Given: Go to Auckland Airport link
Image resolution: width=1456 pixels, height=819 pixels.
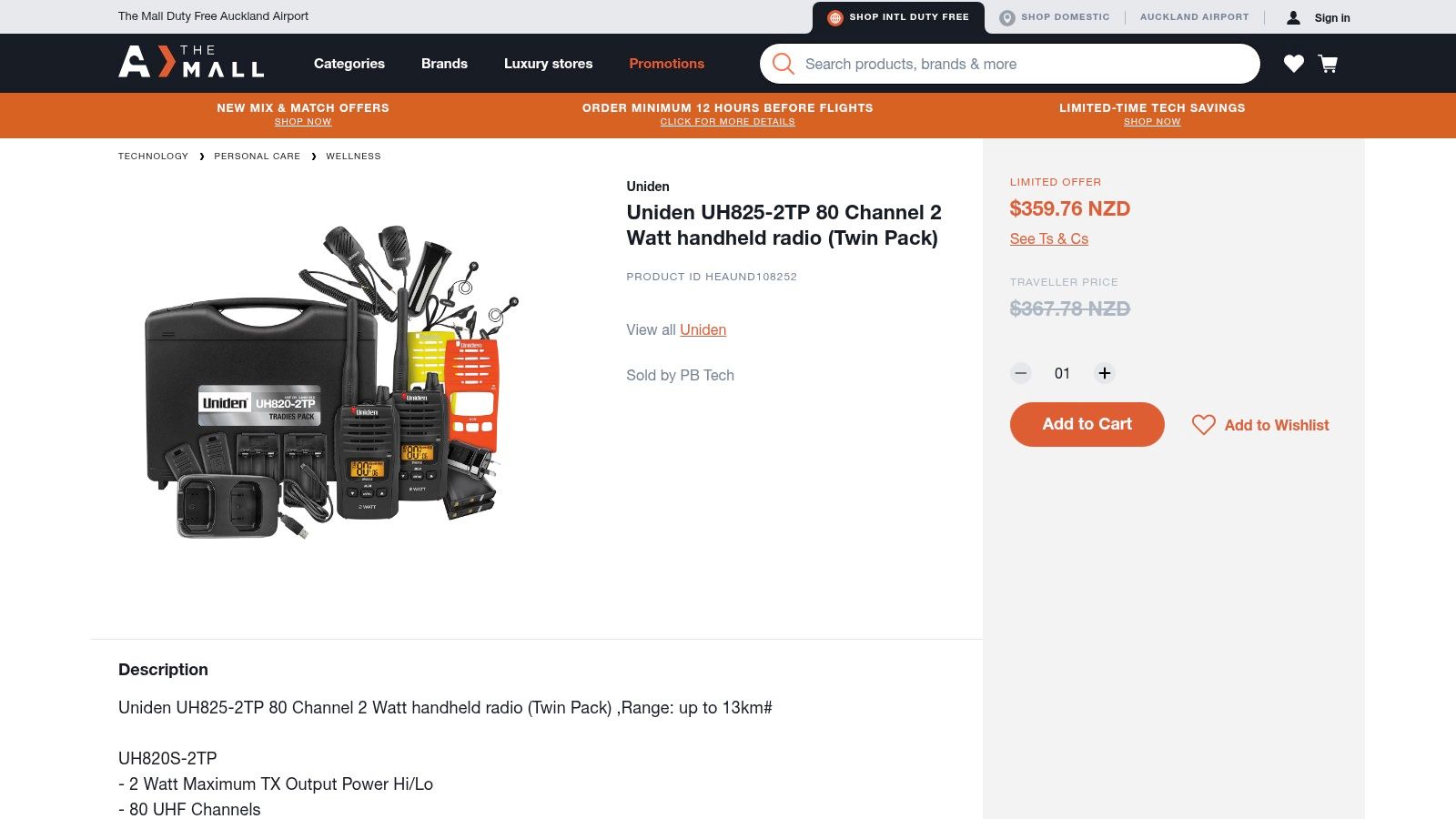Looking at the screenshot, I should (1194, 17).
